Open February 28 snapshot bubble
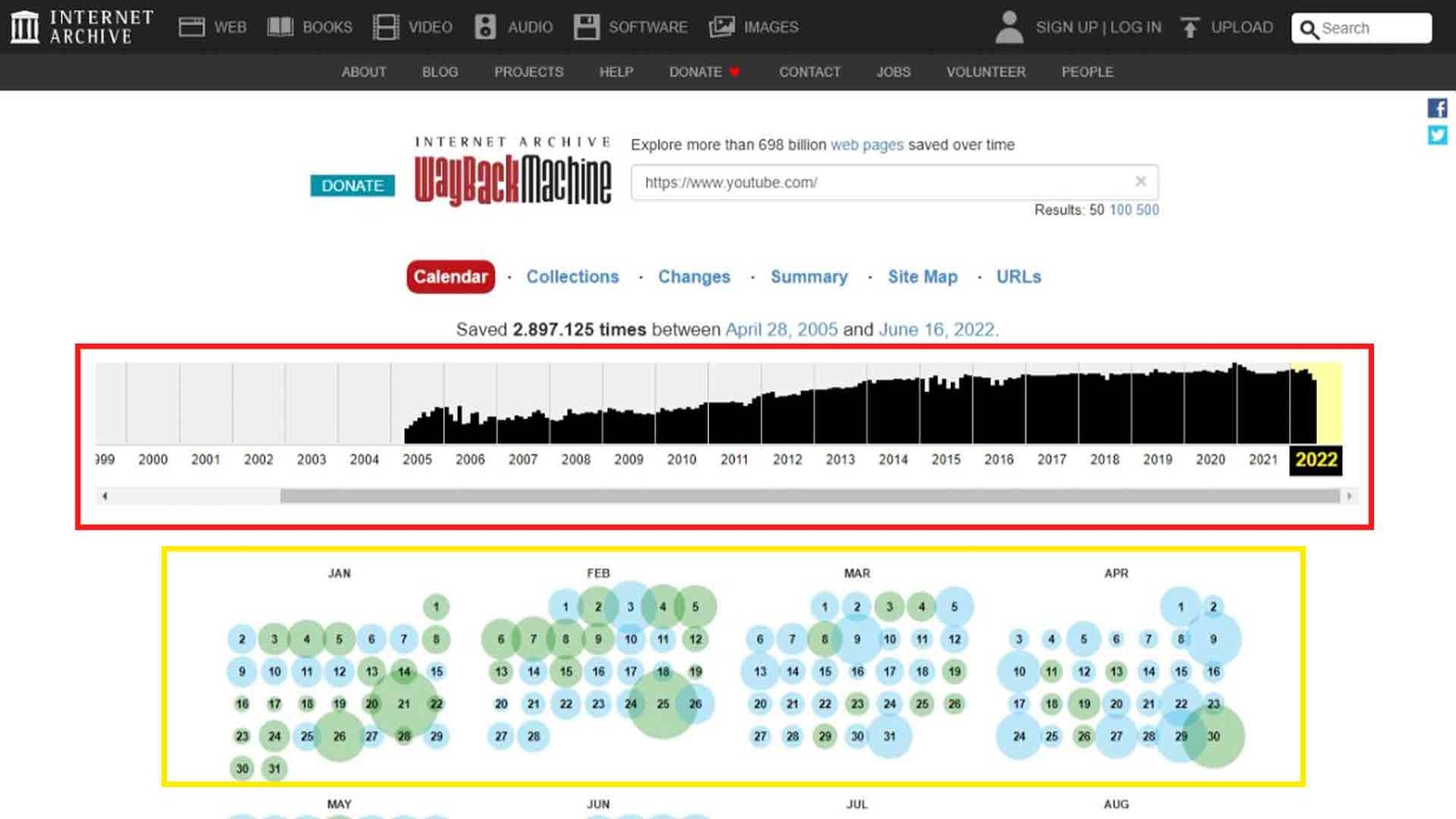1456x819 pixels. point(533,736)
